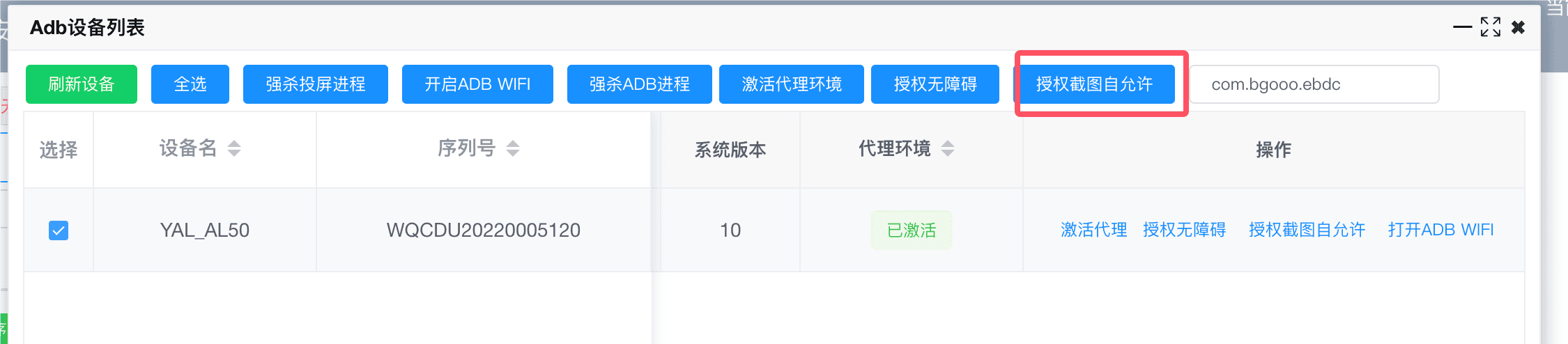Click 开启ADB WIFI toolbar button
Screen dimensions: 1568x344
click(x=477, y=84)
